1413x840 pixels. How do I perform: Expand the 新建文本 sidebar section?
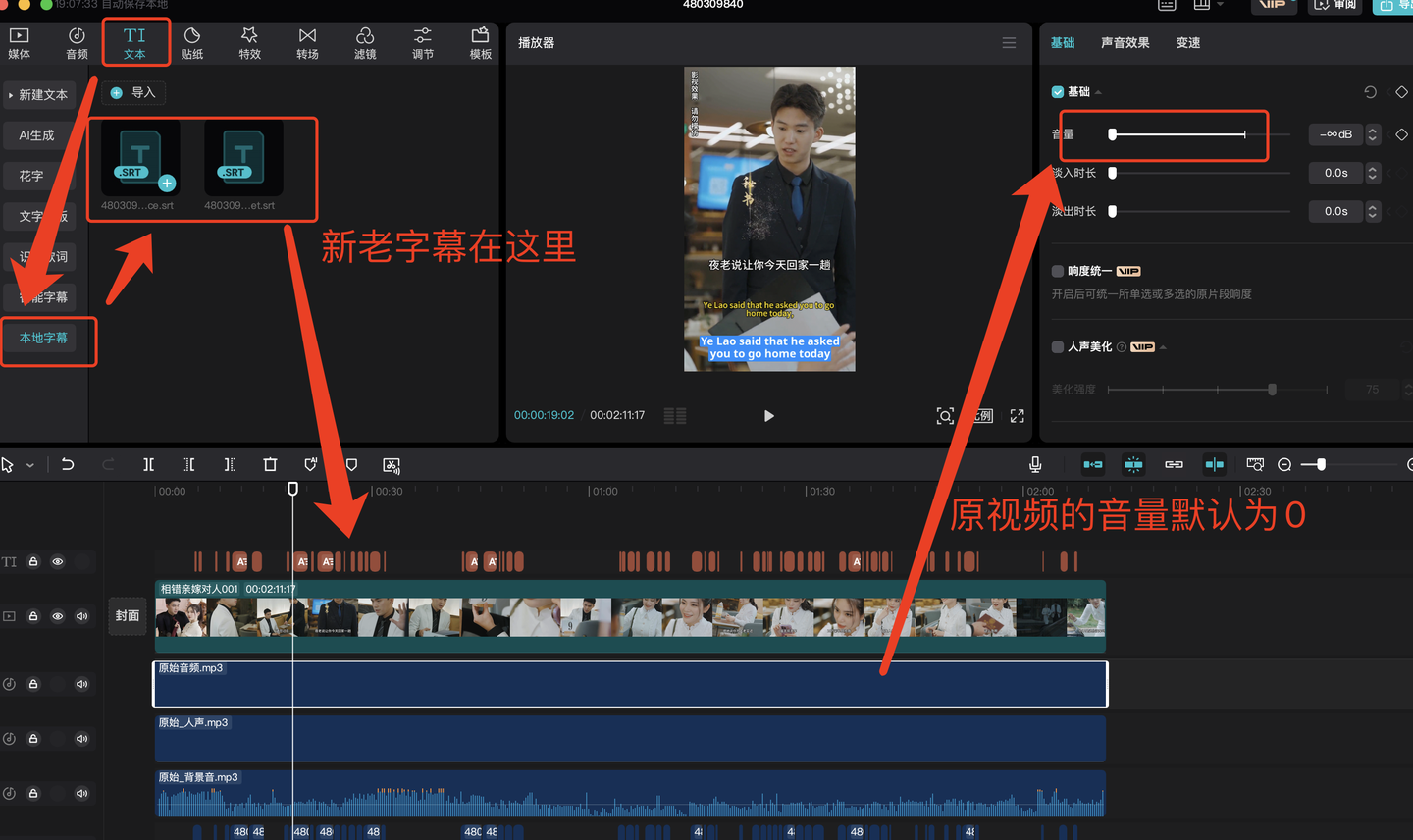(x=38, y=95)
